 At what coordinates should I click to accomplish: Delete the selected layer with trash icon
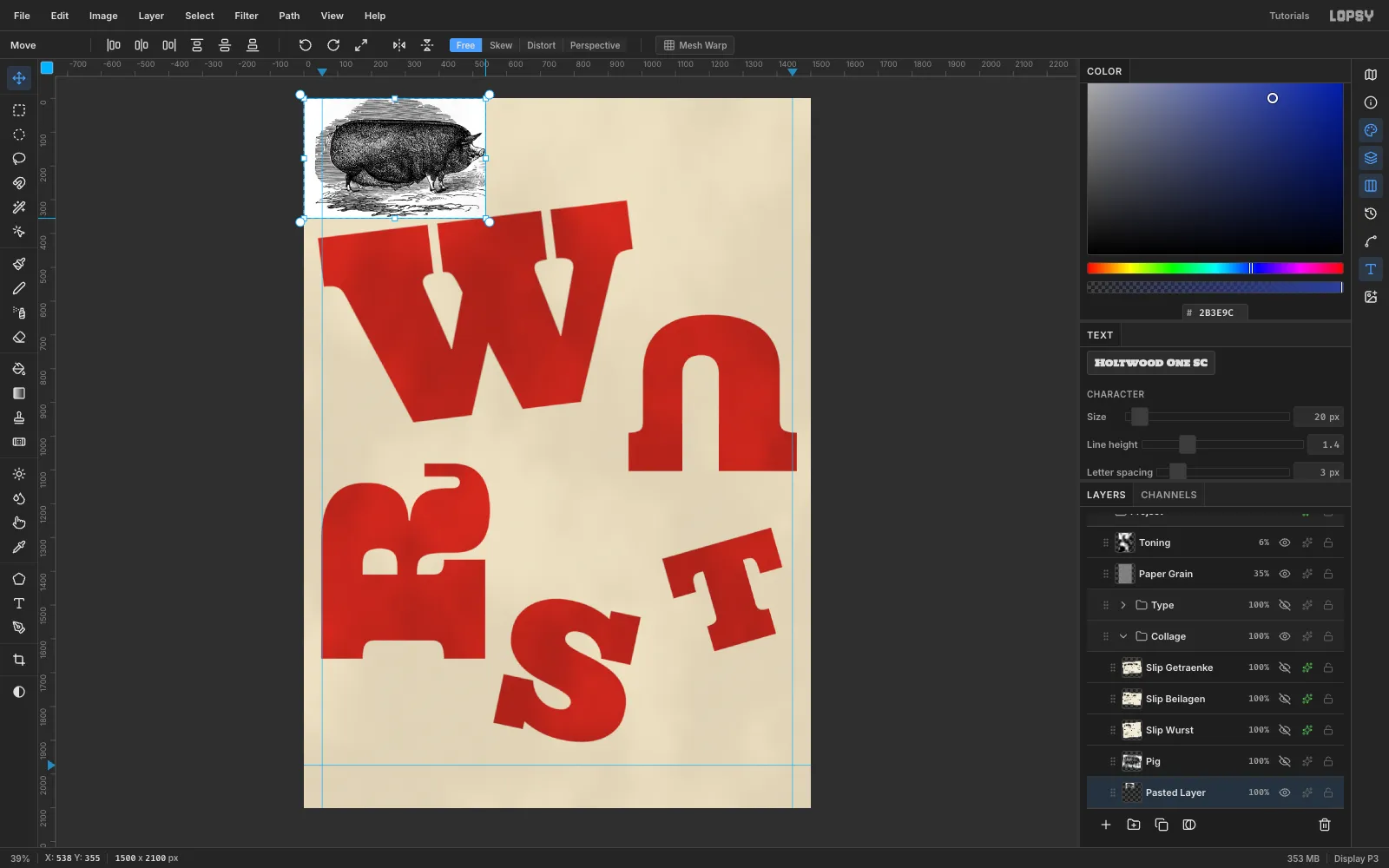coord(1325,825)
